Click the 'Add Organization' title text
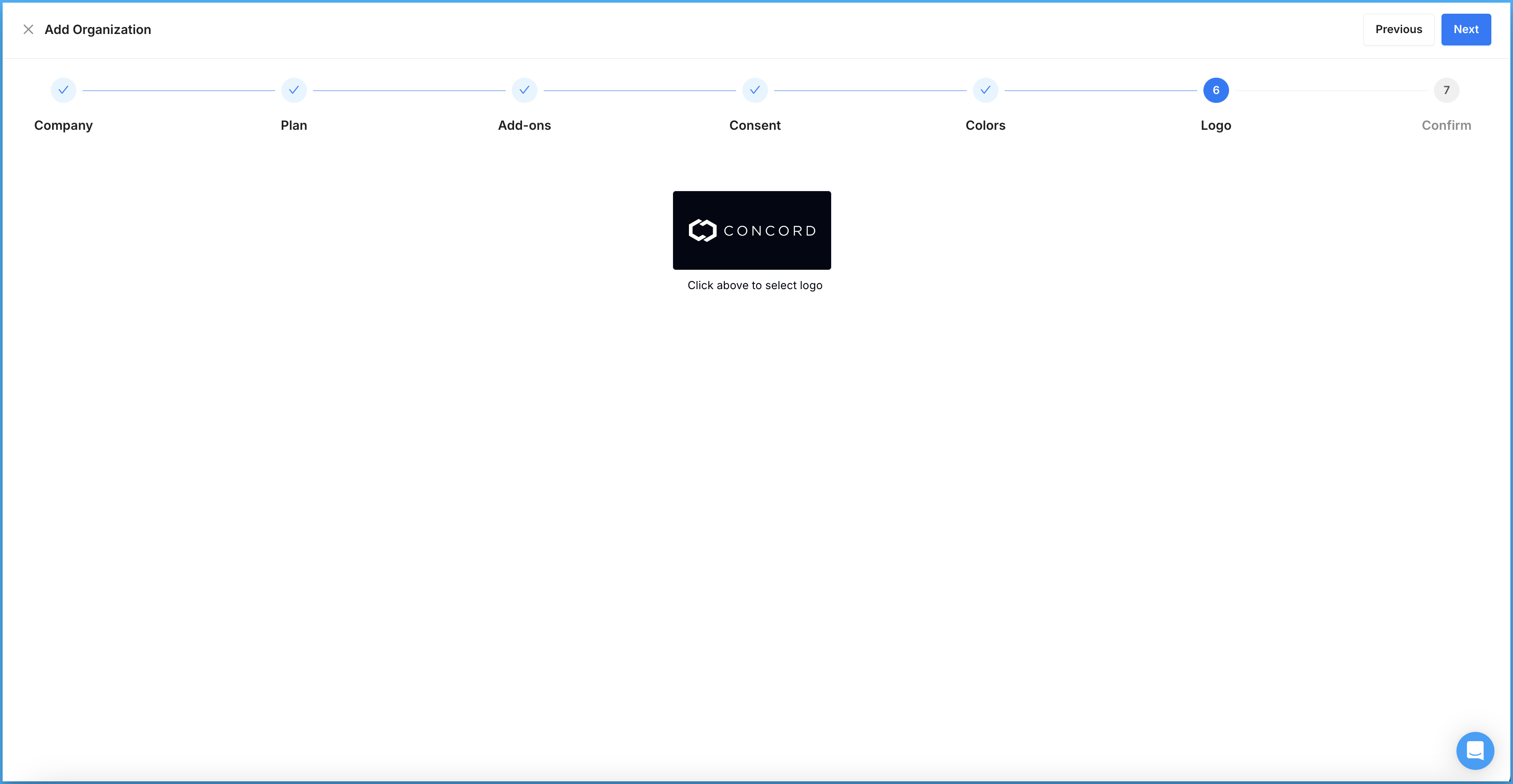This screenshot has height=784, width=1513. (98, 30)
